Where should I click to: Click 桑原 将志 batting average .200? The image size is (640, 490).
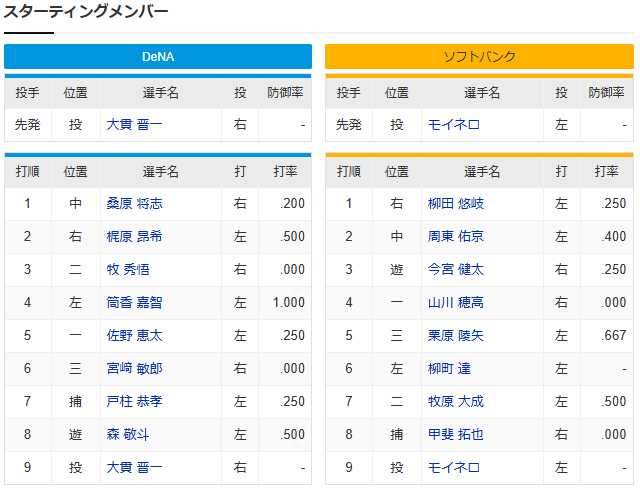coord(292,203)
